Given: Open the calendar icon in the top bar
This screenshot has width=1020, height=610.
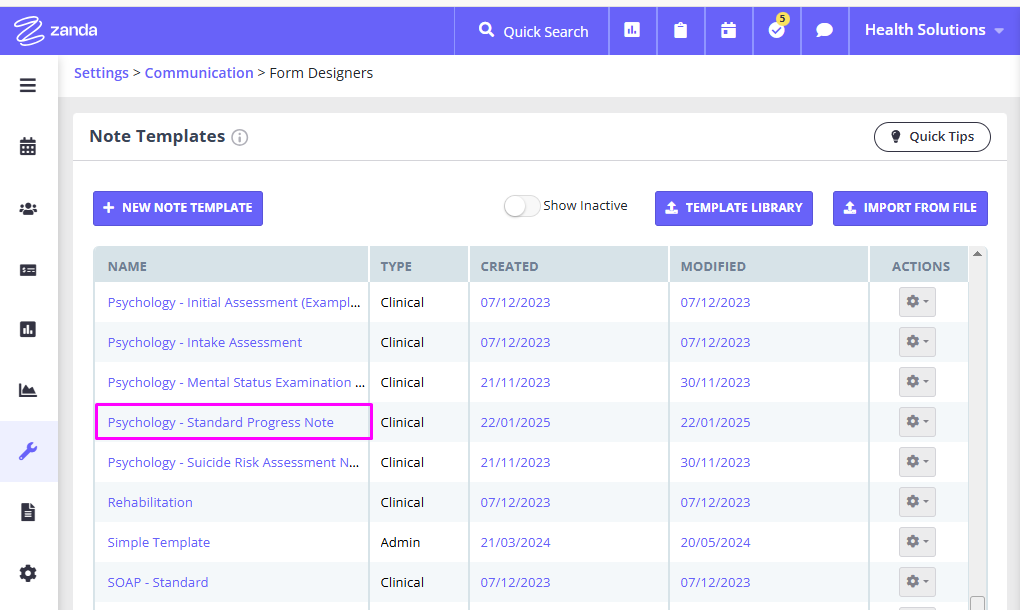Looking at the screenshot, I should [x=728, y=30].
